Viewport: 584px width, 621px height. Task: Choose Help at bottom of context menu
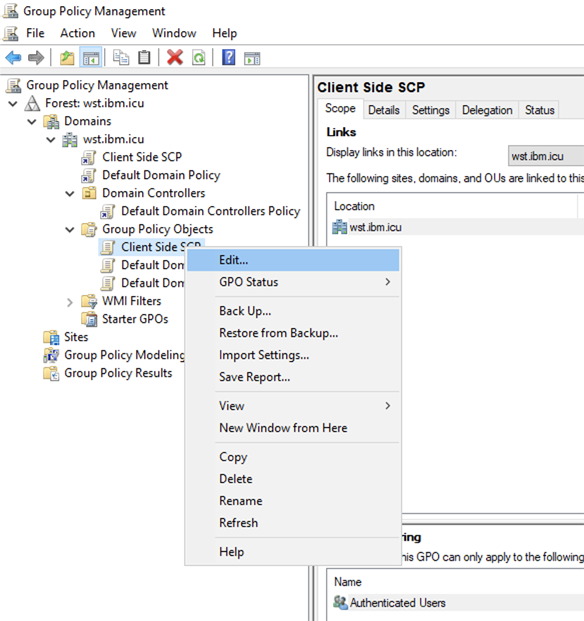(293, 552)
